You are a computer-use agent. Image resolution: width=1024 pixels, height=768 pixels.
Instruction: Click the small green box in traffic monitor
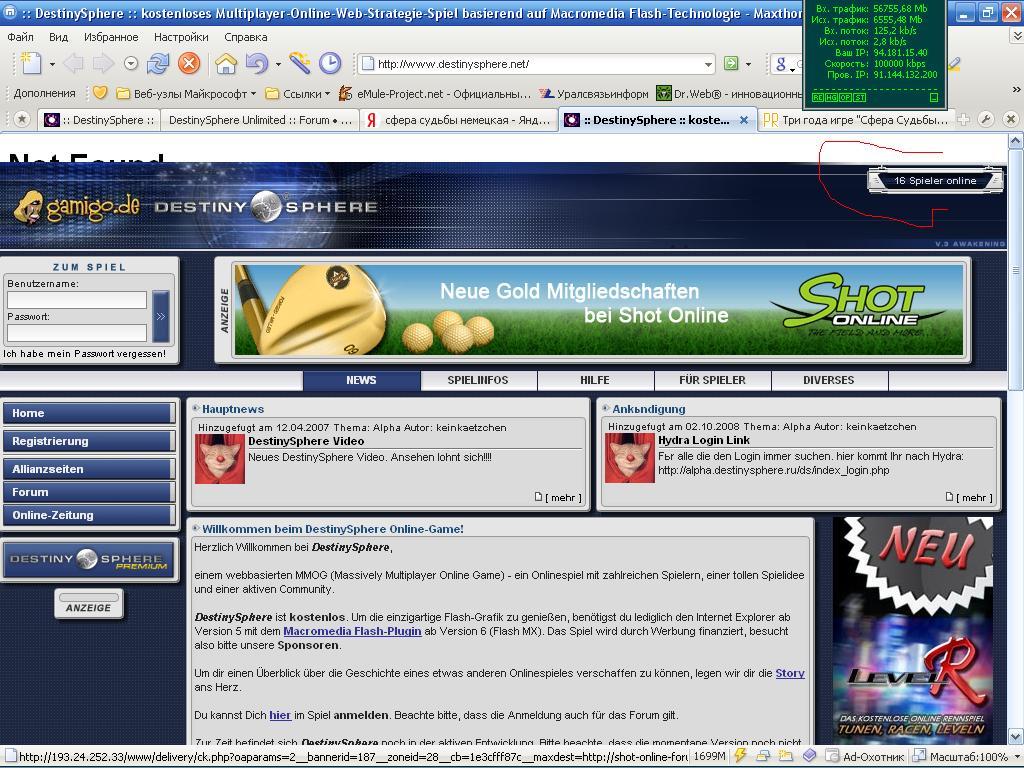point(934,97)
